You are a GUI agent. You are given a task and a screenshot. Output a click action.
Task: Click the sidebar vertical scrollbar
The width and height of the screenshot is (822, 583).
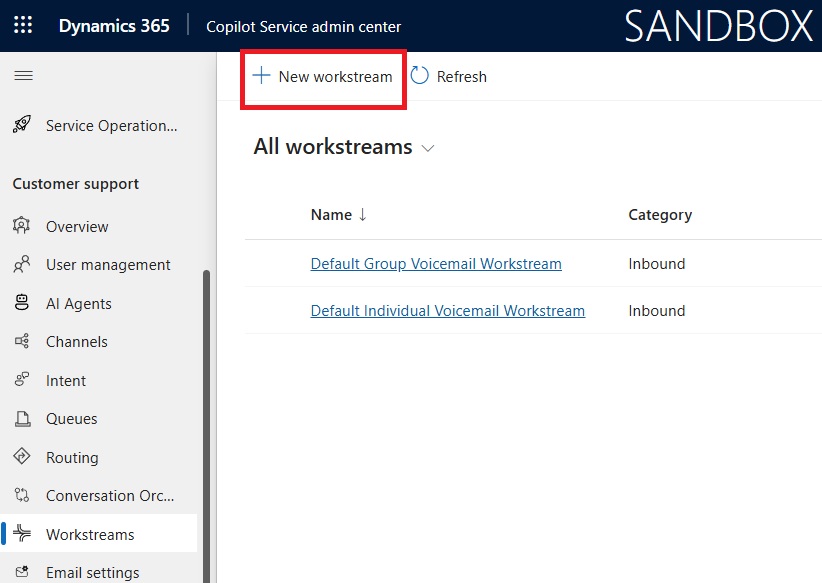pyautogui.click(x=206, y=426)
